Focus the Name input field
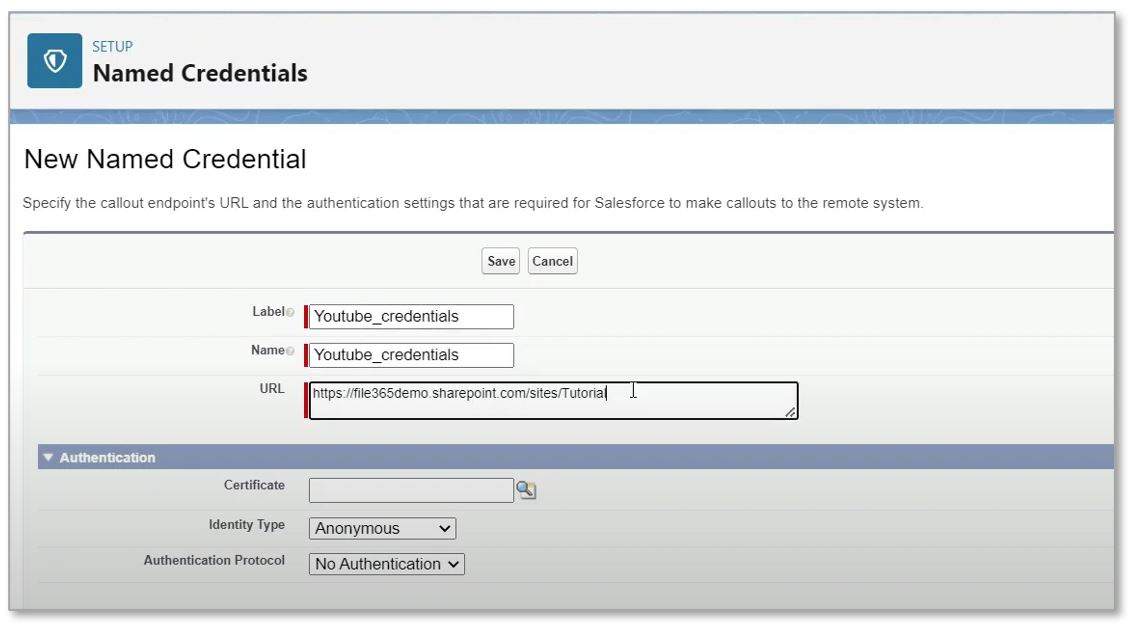This screenshot has width=1128, height=627. click(410, 354)
